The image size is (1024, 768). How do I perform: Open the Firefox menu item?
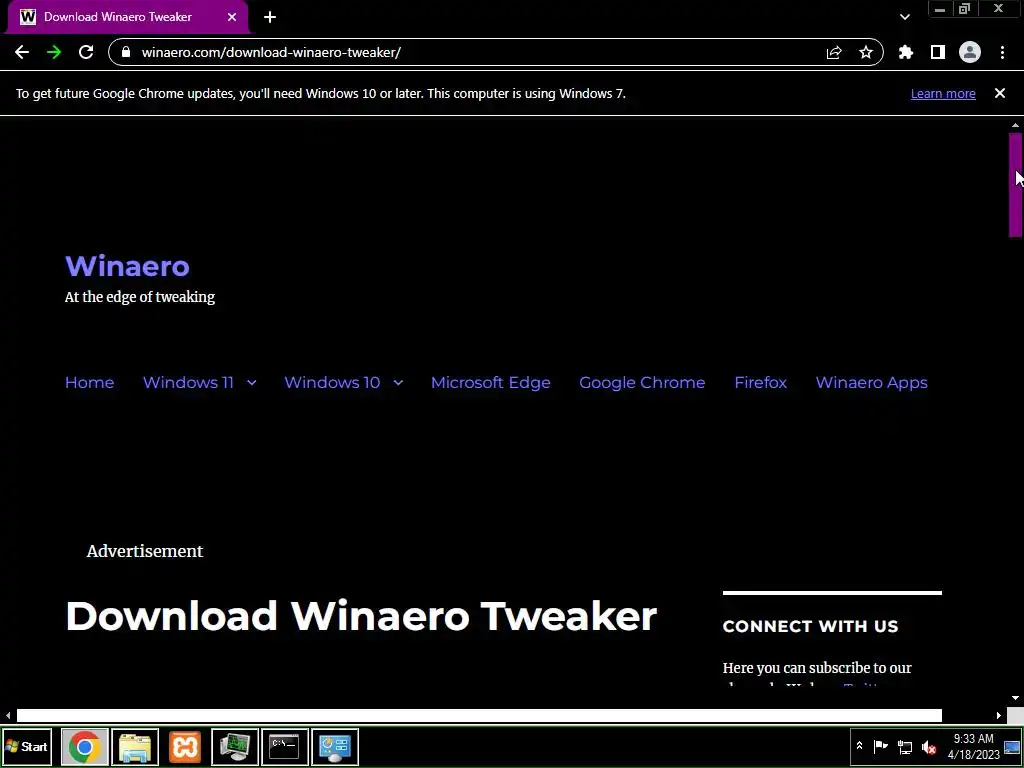coord(760,383)
